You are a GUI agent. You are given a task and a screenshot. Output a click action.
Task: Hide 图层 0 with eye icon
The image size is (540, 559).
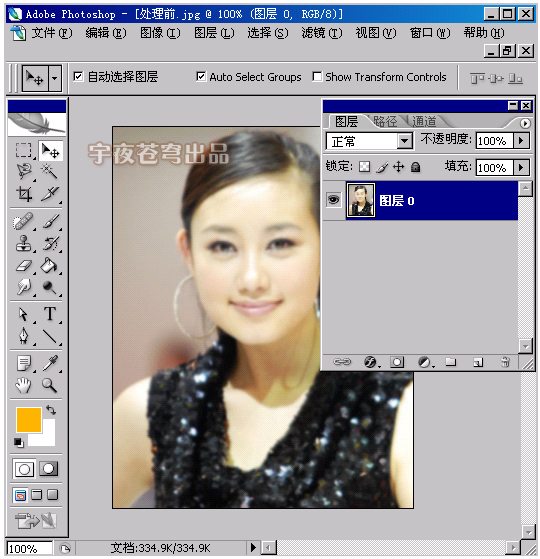point(334,200)
